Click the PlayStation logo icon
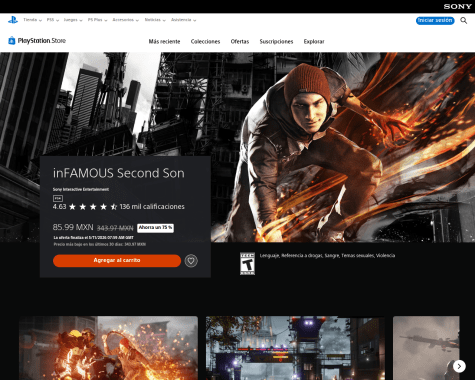This screenshot has width=475, height=380. tap(13, 20)
